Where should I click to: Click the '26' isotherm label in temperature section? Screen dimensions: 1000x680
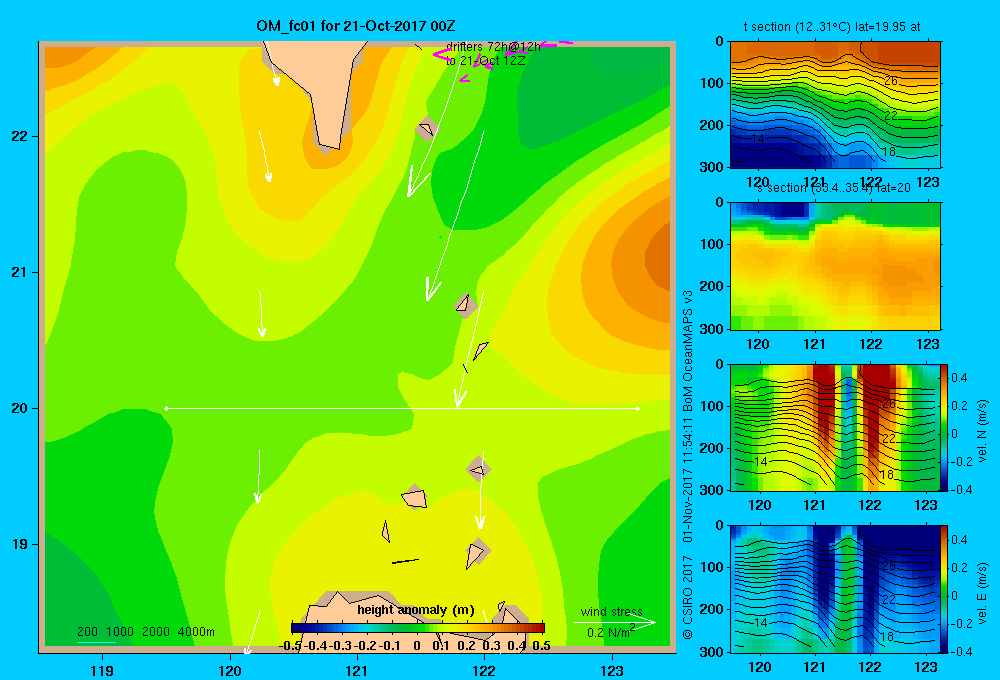click(891, 81)
